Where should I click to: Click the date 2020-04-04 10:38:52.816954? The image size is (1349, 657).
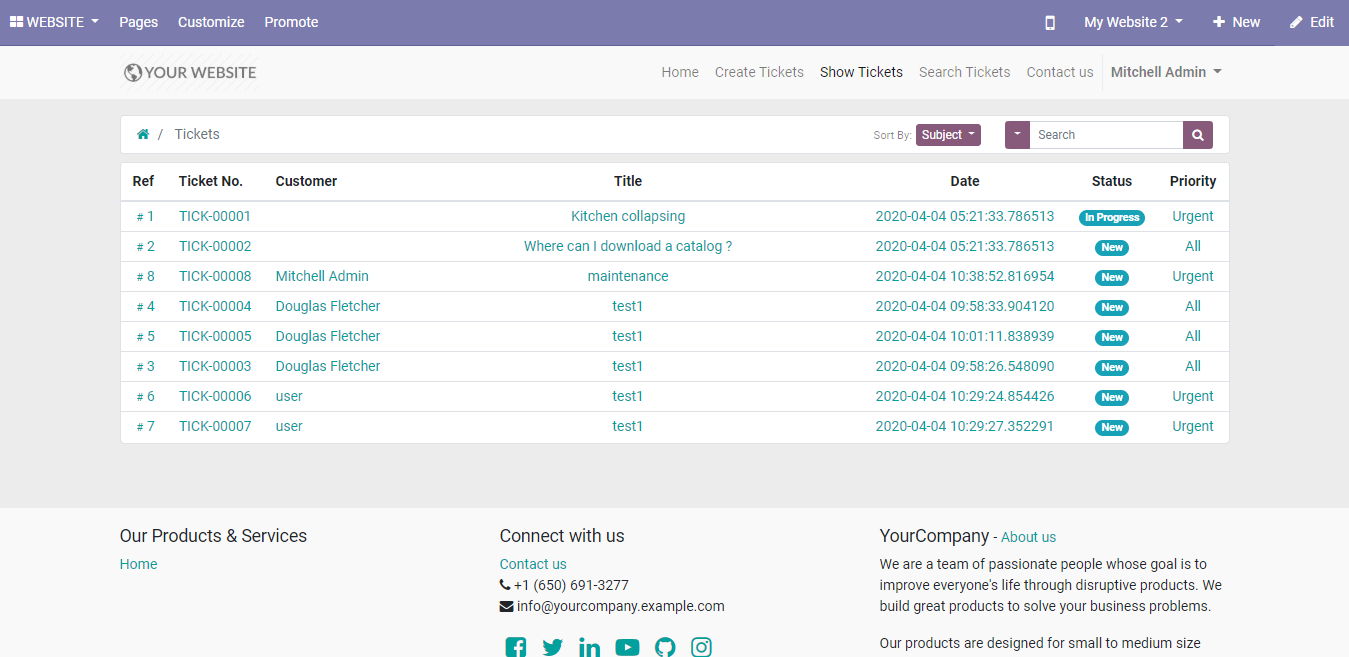965,276
